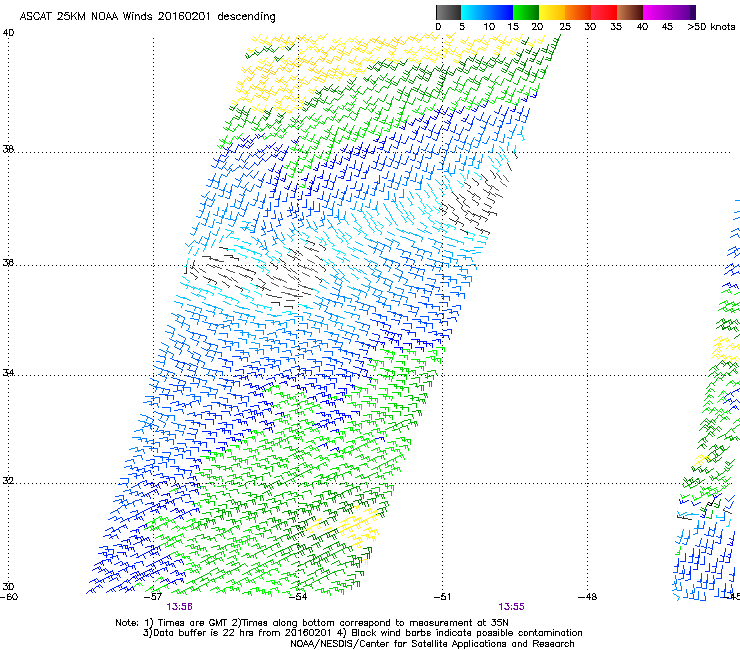This screenshot has height=650, width=740.
Task: Click the blue 10-15 knots legend color
Action: coord(500,12)
